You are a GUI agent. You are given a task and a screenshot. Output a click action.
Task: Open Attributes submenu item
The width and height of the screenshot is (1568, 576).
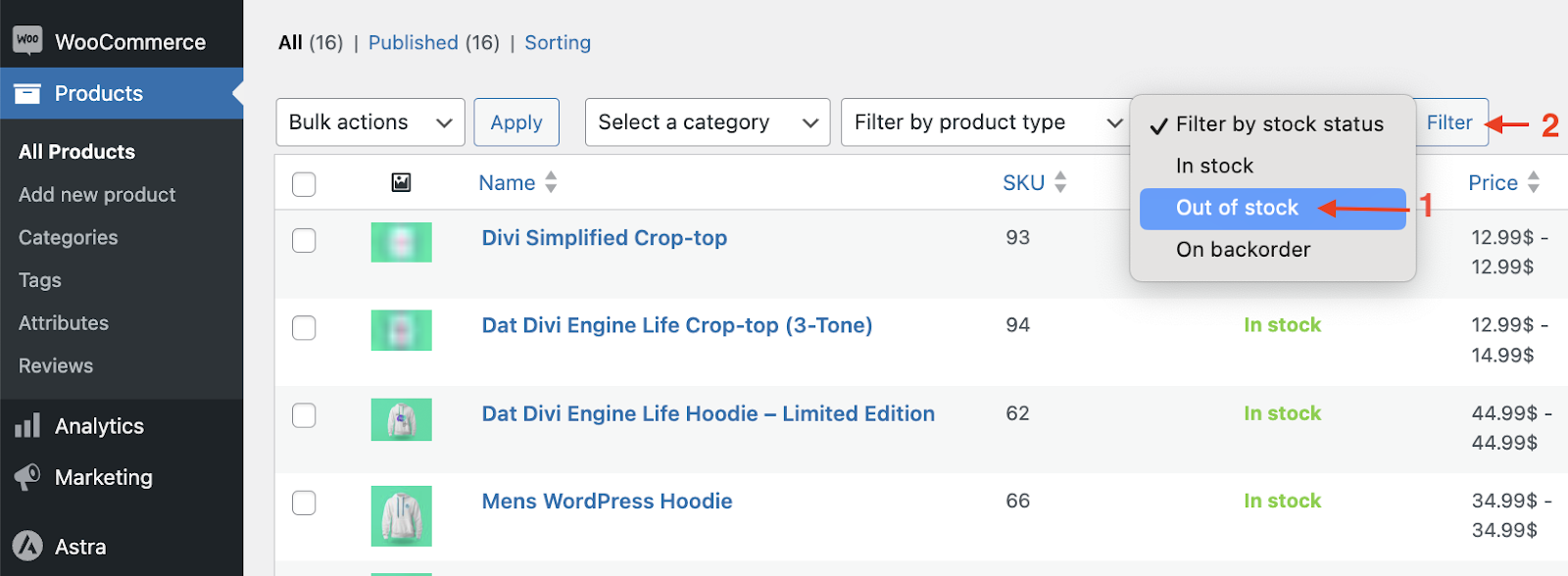(64, 323)
